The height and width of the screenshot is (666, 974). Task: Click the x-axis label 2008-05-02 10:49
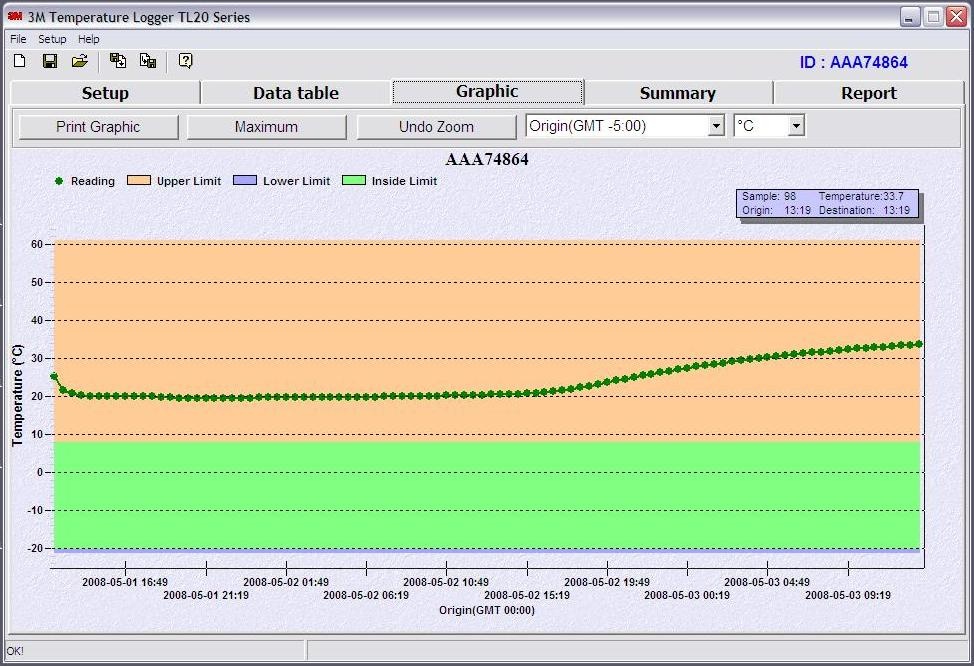pos(446,582)
